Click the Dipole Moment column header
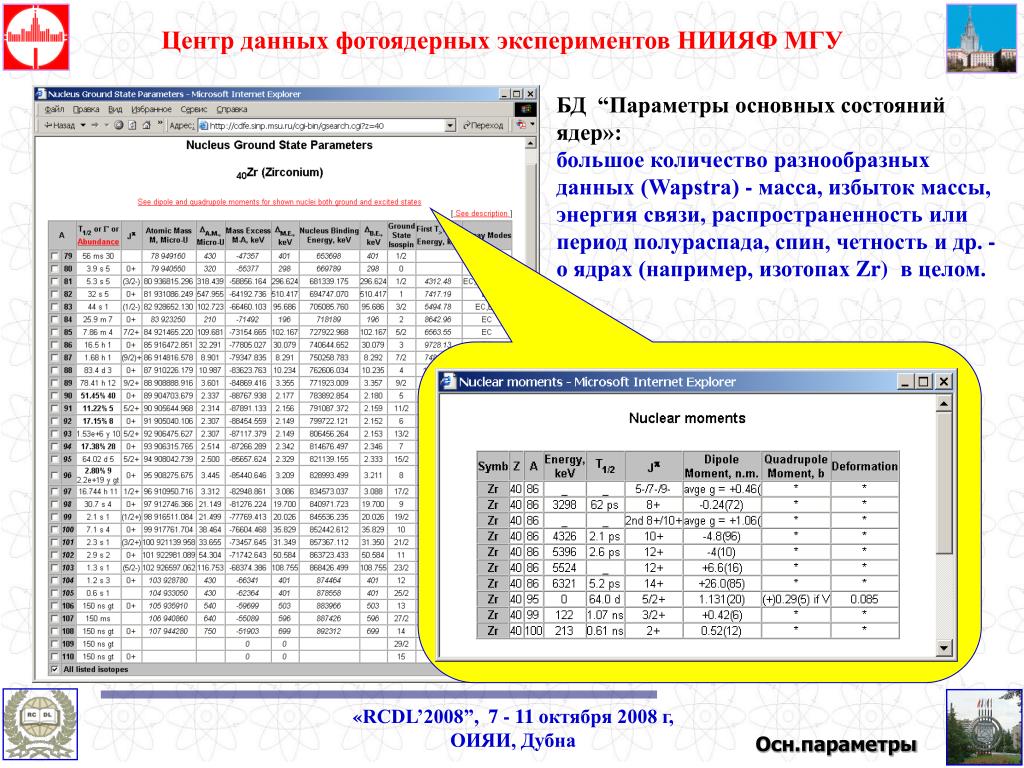Image resolution: width=1024 pixels, height=768 pixels. [x=722, y=466]
